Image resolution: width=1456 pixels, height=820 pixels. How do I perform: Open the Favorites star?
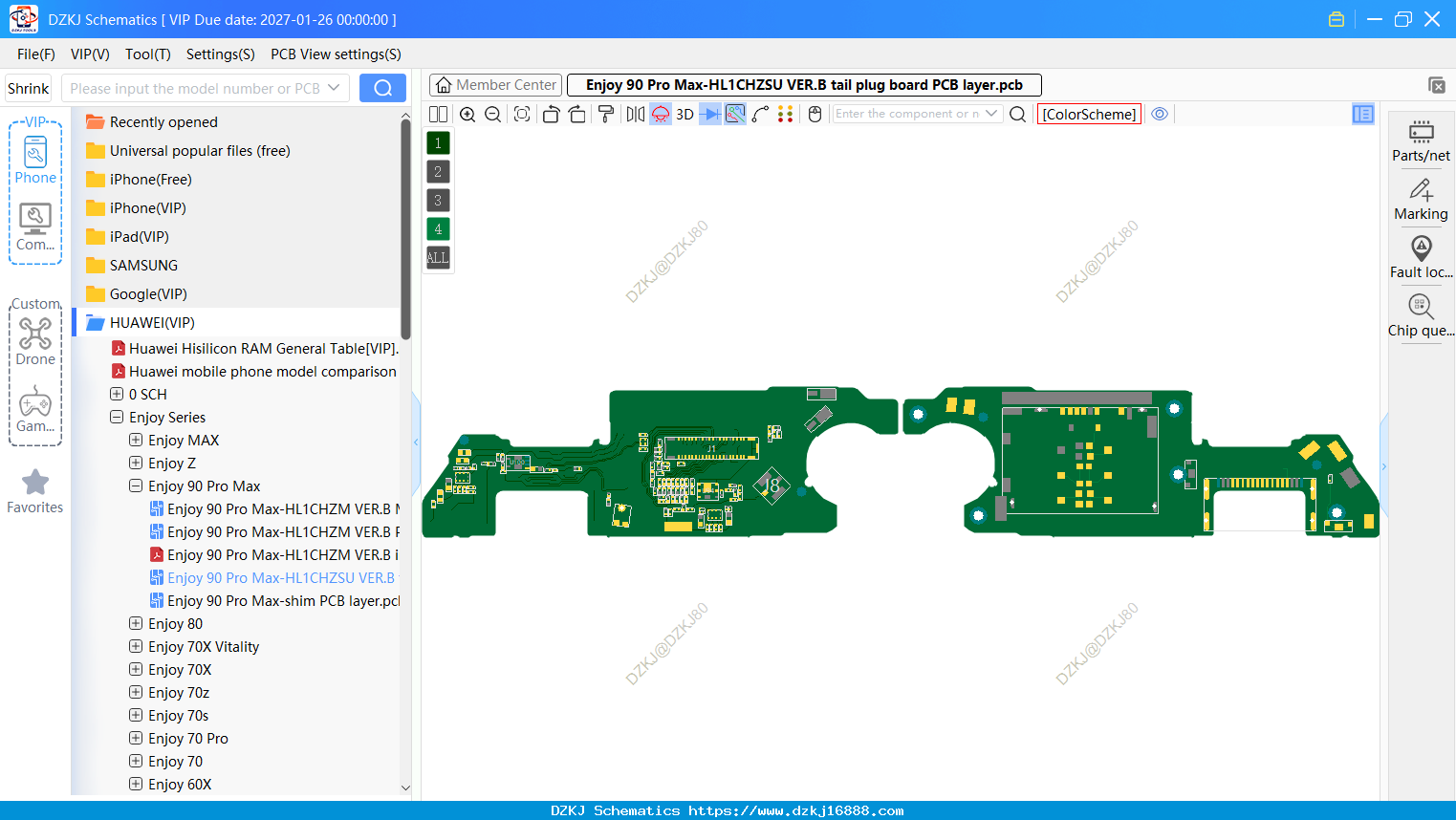tap(35, 491)
